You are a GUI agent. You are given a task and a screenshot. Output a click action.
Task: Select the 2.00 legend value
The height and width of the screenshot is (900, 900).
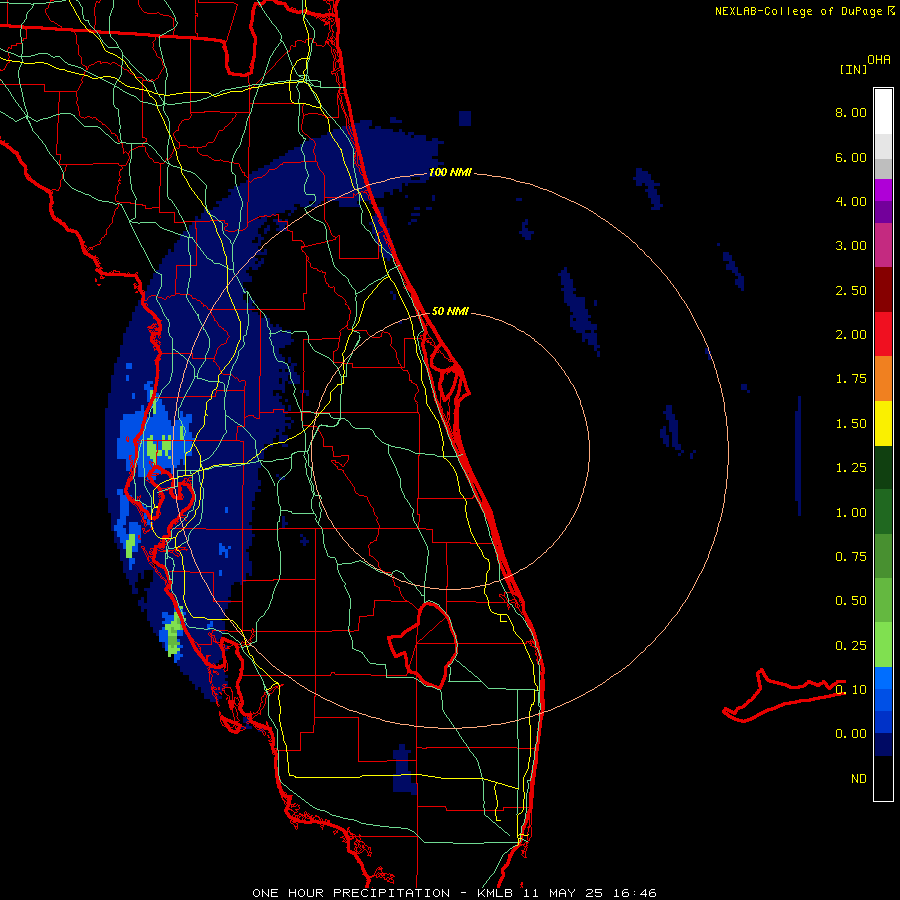coord(851,335)
